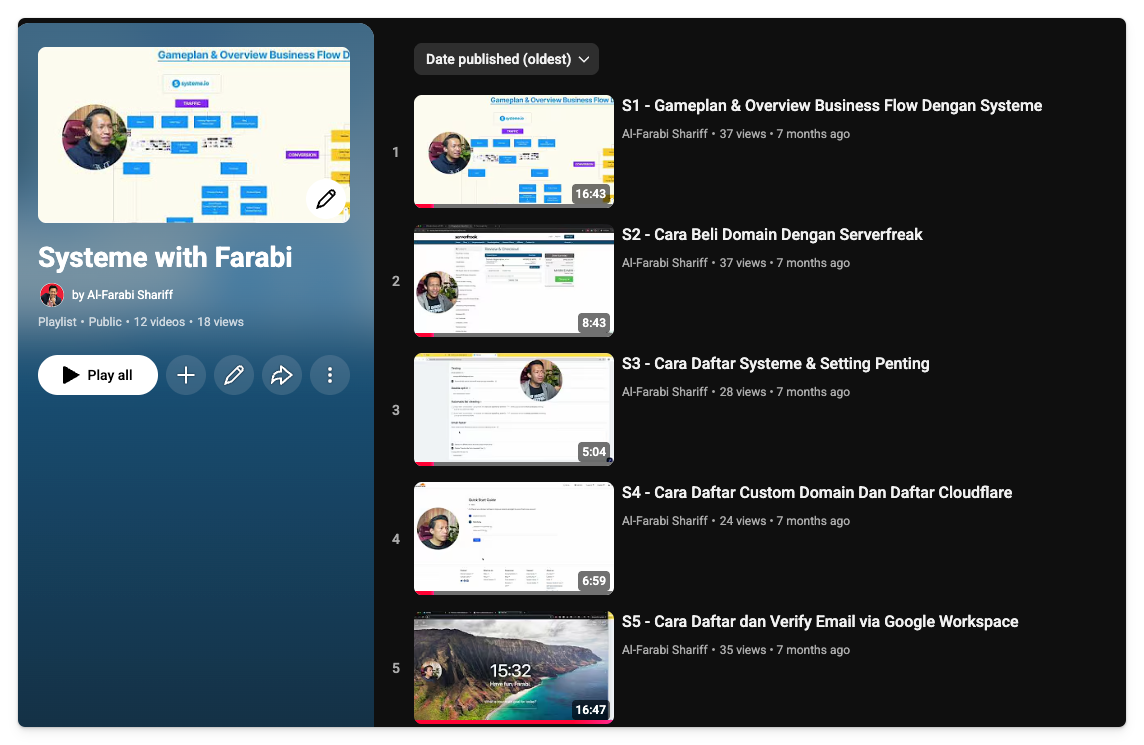
Task: Click the 5:04 duration badge on S3
Action: (x=594, y=452)
